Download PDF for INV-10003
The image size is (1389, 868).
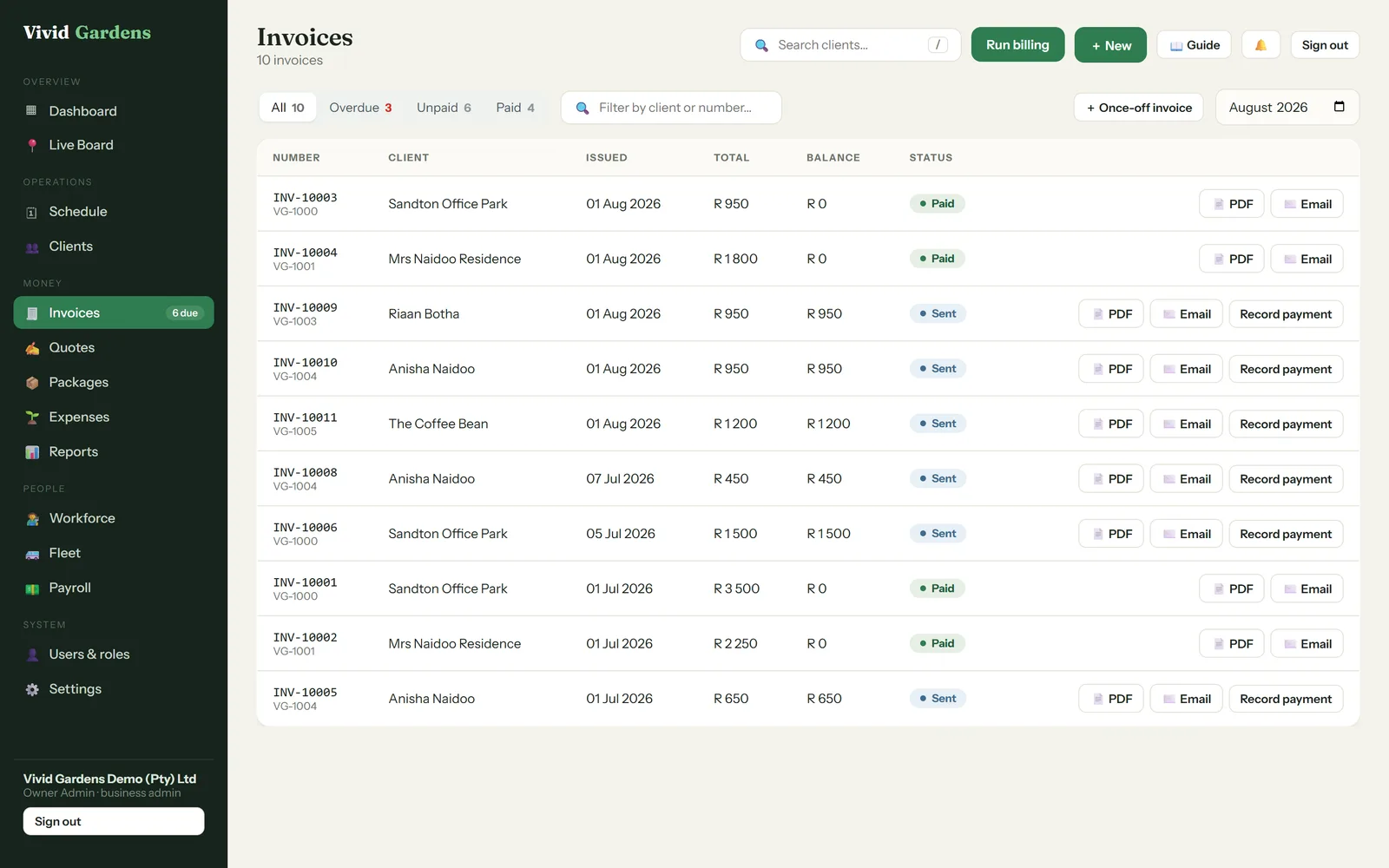1232,204
